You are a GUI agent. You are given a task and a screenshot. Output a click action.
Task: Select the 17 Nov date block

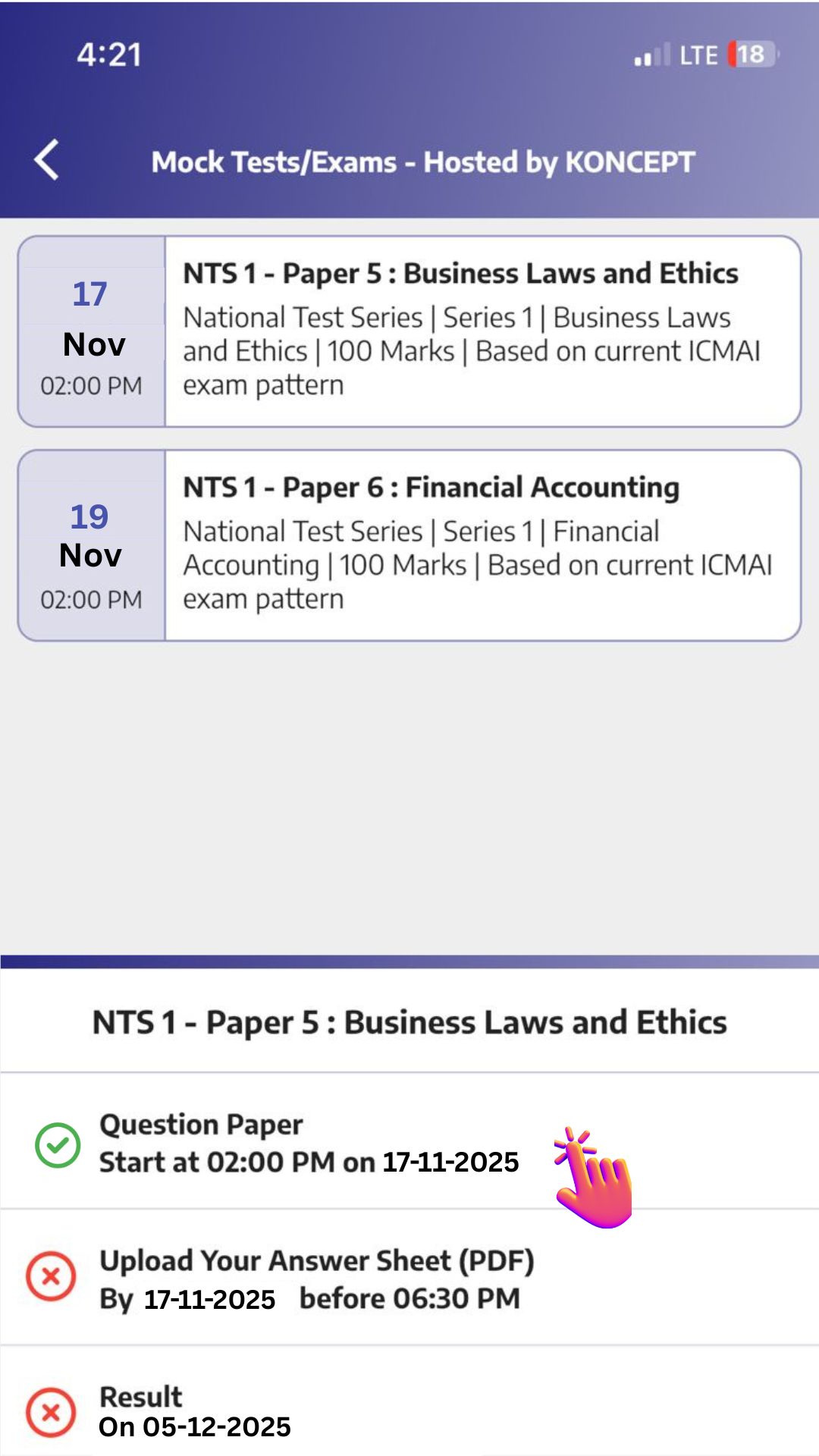click(91, 331)
